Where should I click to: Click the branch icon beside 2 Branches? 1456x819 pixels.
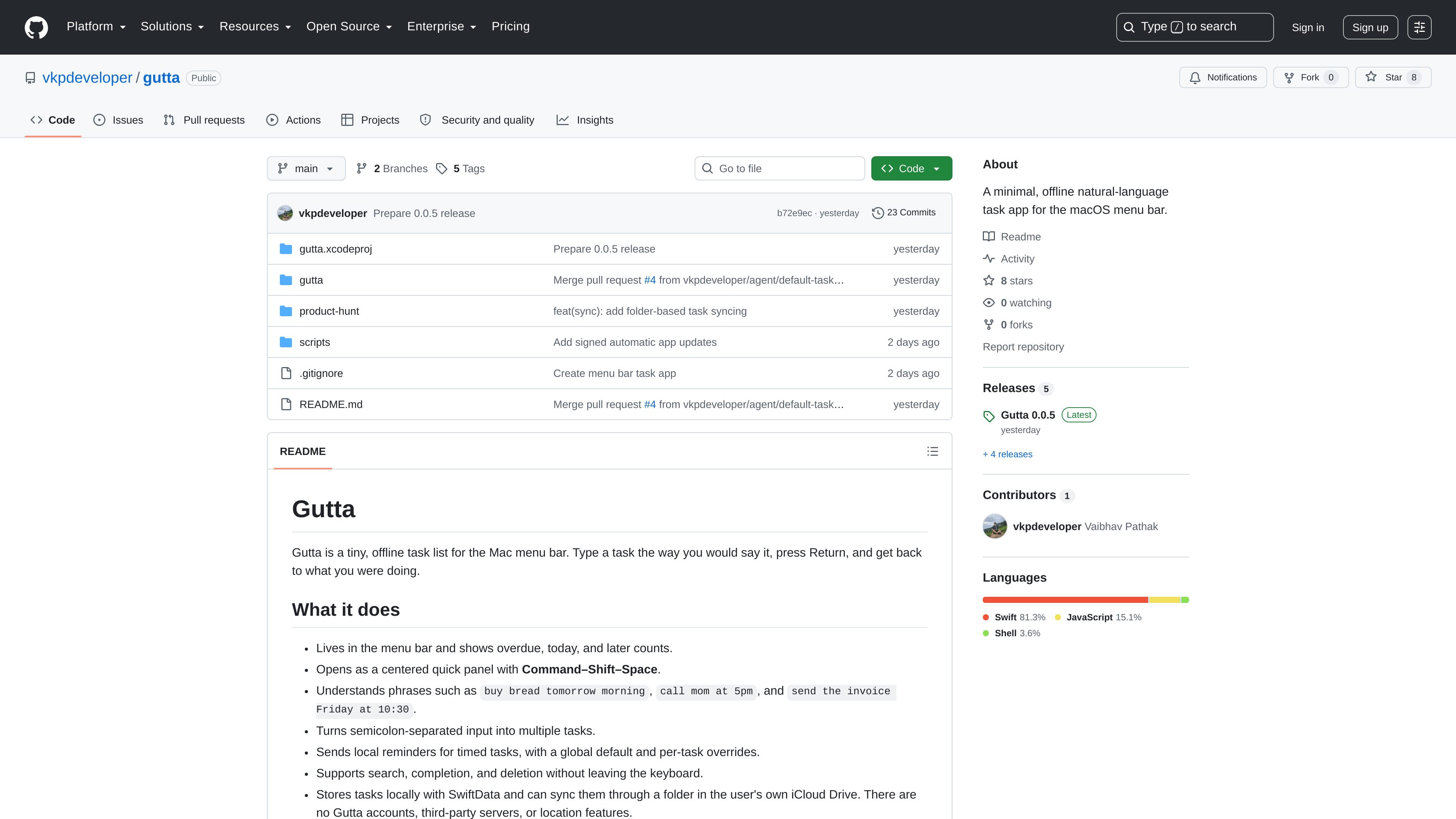tap(362, 168)
